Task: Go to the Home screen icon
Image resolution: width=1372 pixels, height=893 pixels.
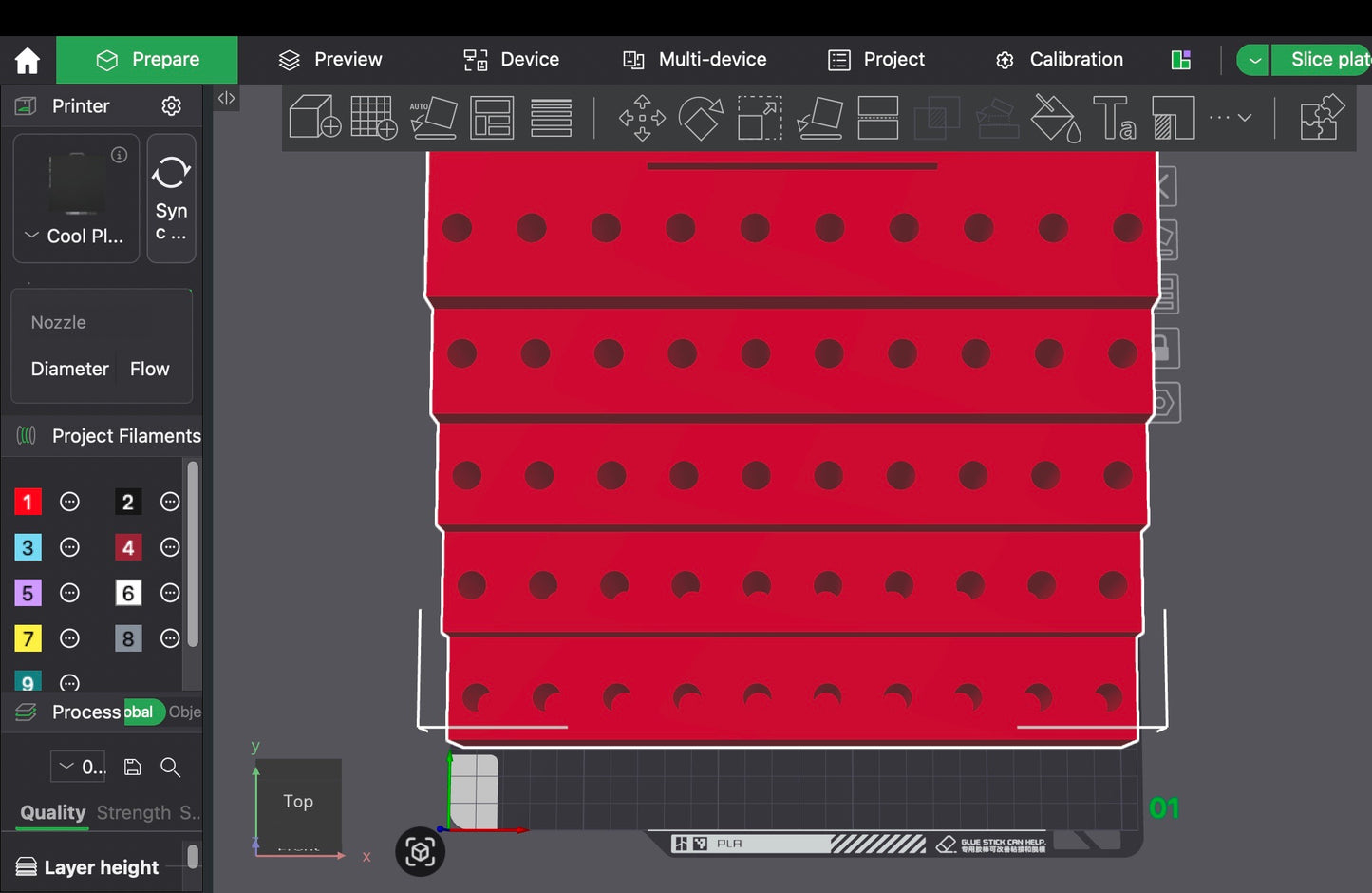Action: click(x=28, y=61)
